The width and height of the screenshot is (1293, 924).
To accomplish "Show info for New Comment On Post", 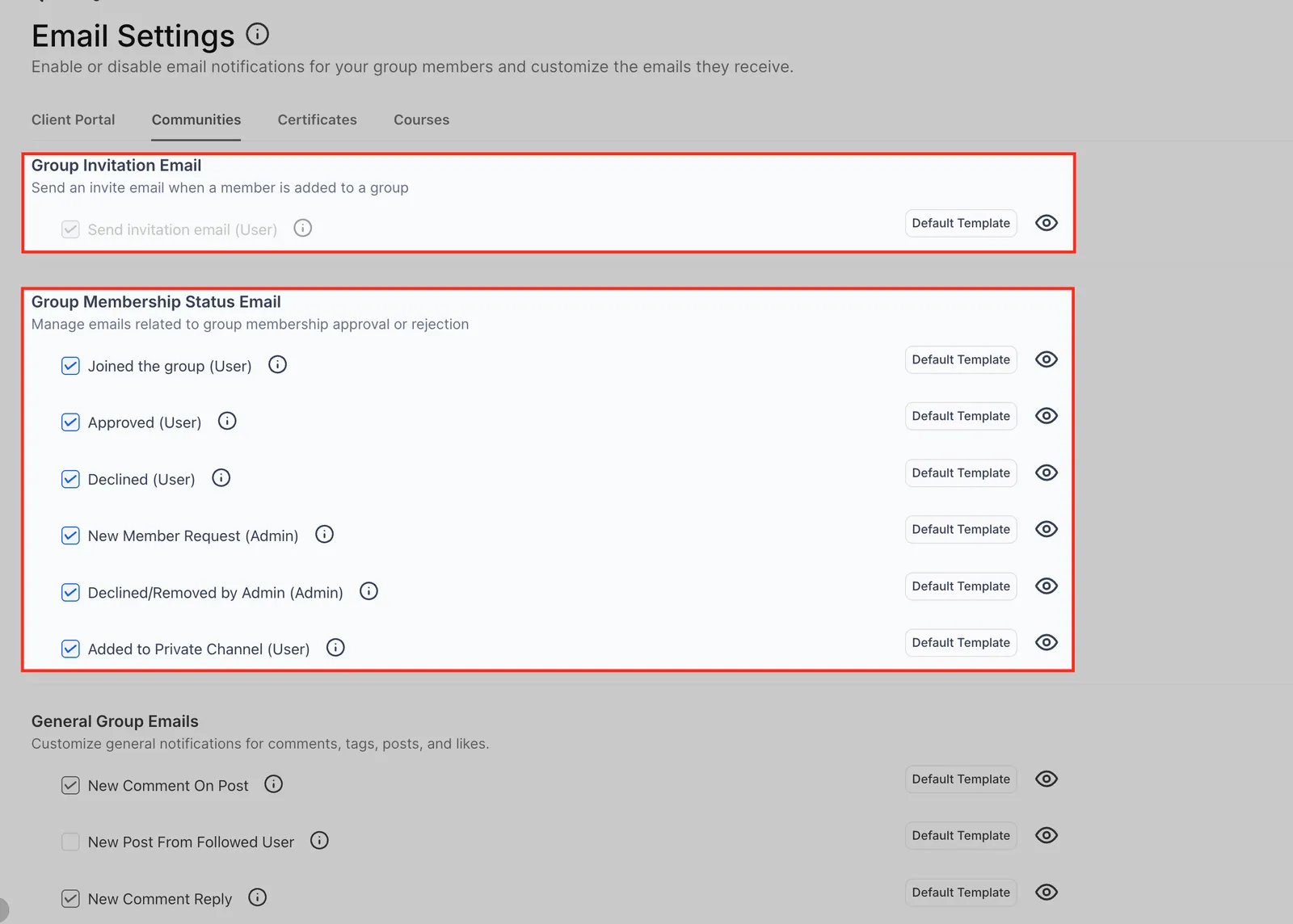I will pos(274,784).
